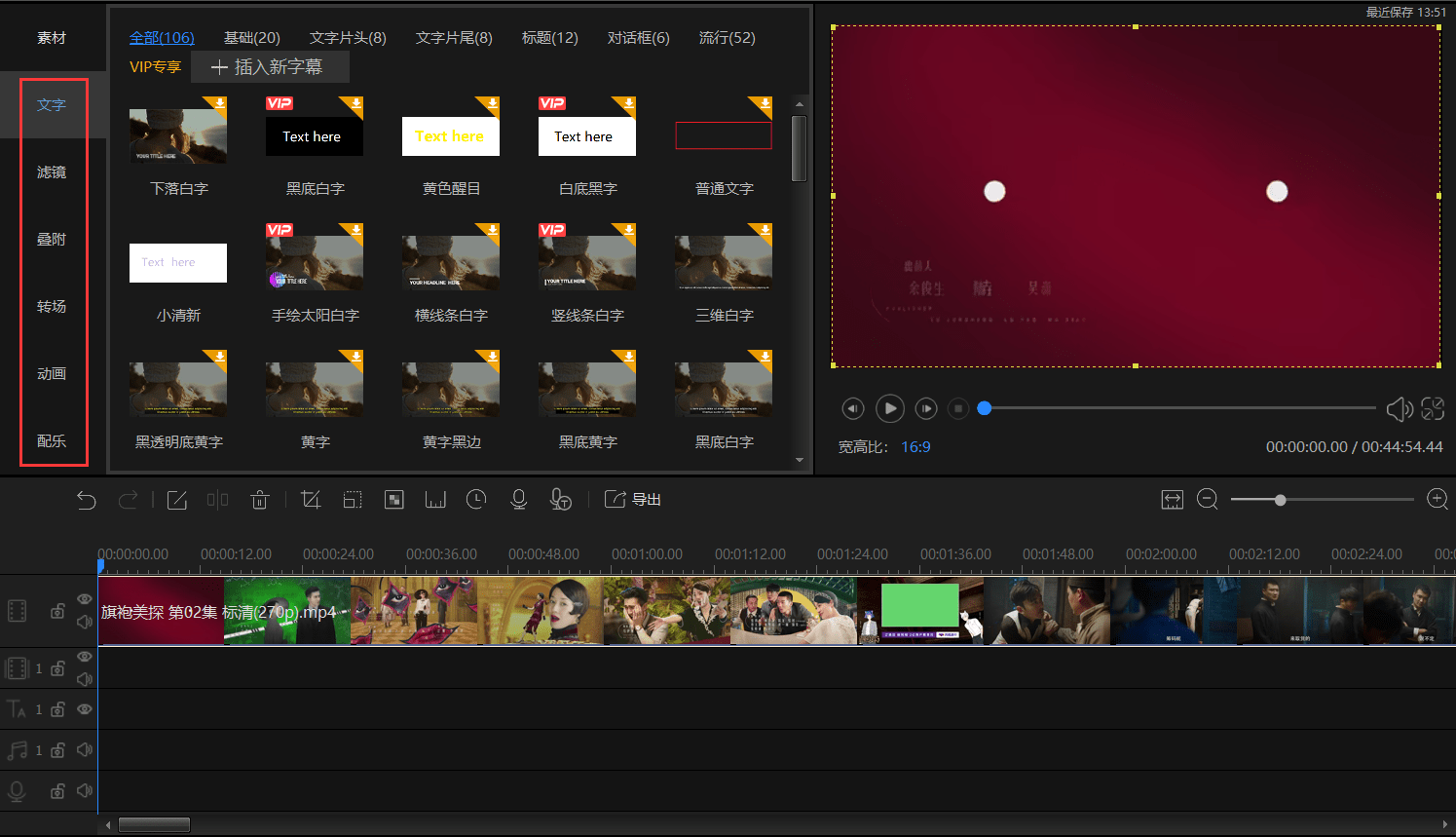Select the 文字 text sidebar tab
The height and width of the screenshot is (837, 1456).
point(52,104)
